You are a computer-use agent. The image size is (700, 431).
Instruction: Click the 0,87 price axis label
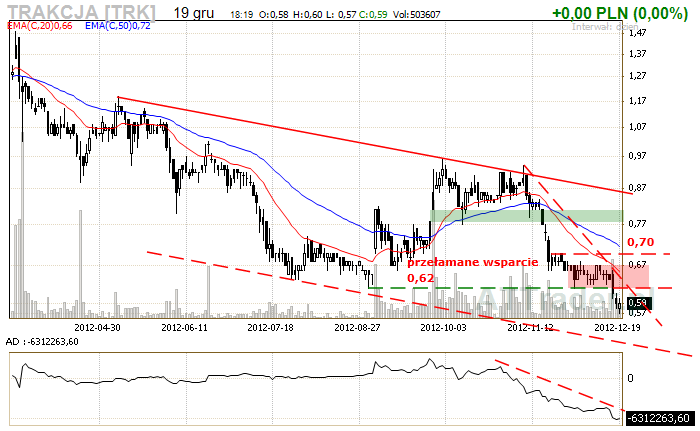click(x=637, y=188)
